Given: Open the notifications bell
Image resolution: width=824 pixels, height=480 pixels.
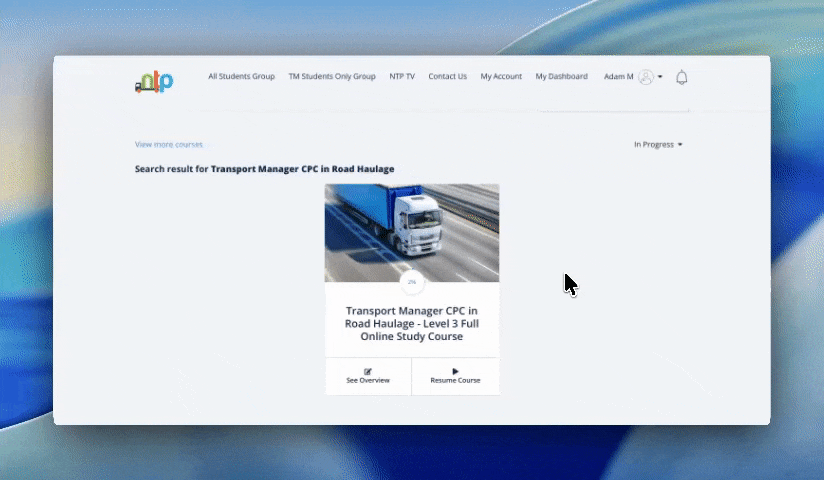Looking at the screenshot, I should point(682,77).
